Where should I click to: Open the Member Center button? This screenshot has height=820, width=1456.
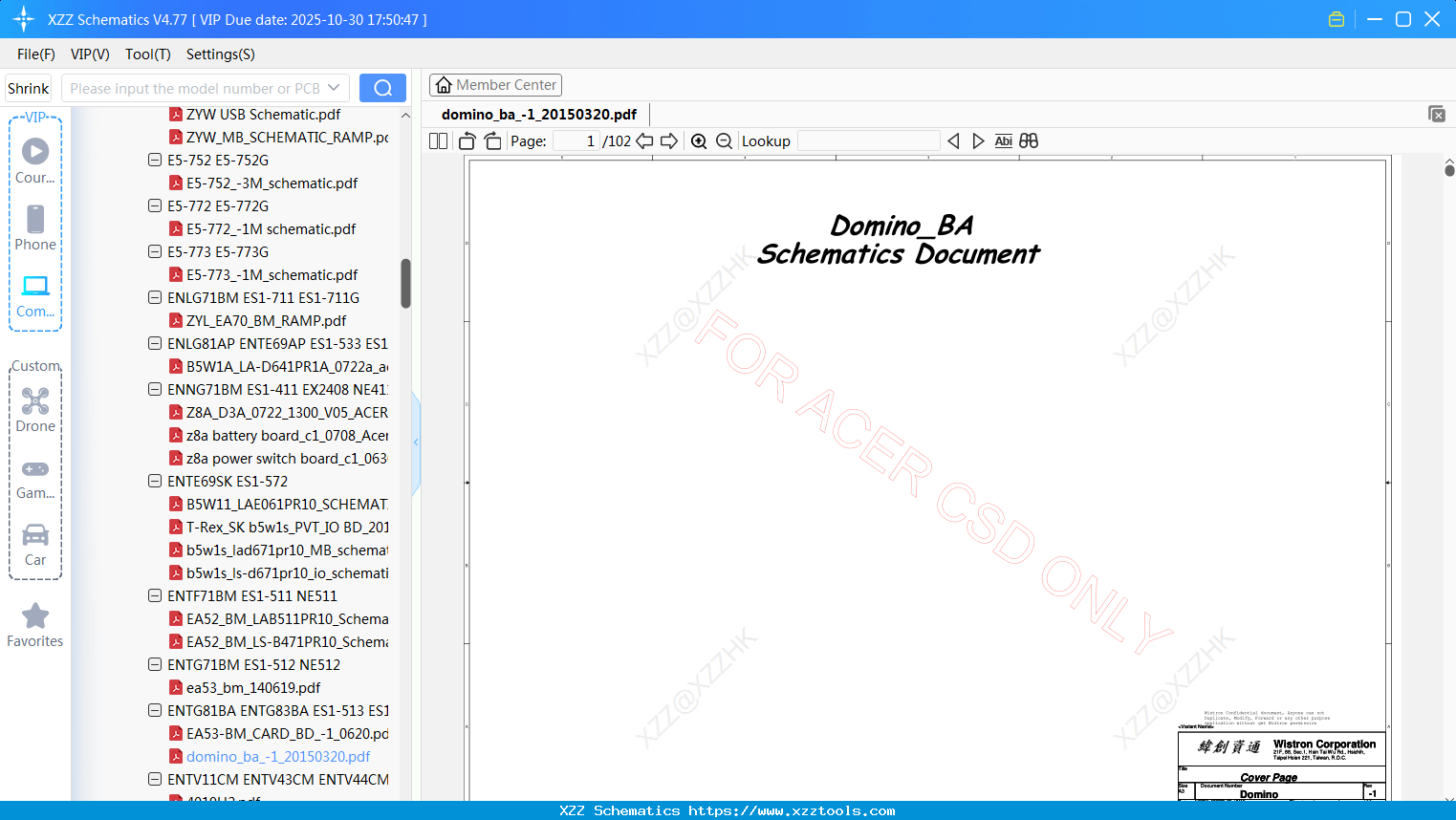click(x=495, y=85)
